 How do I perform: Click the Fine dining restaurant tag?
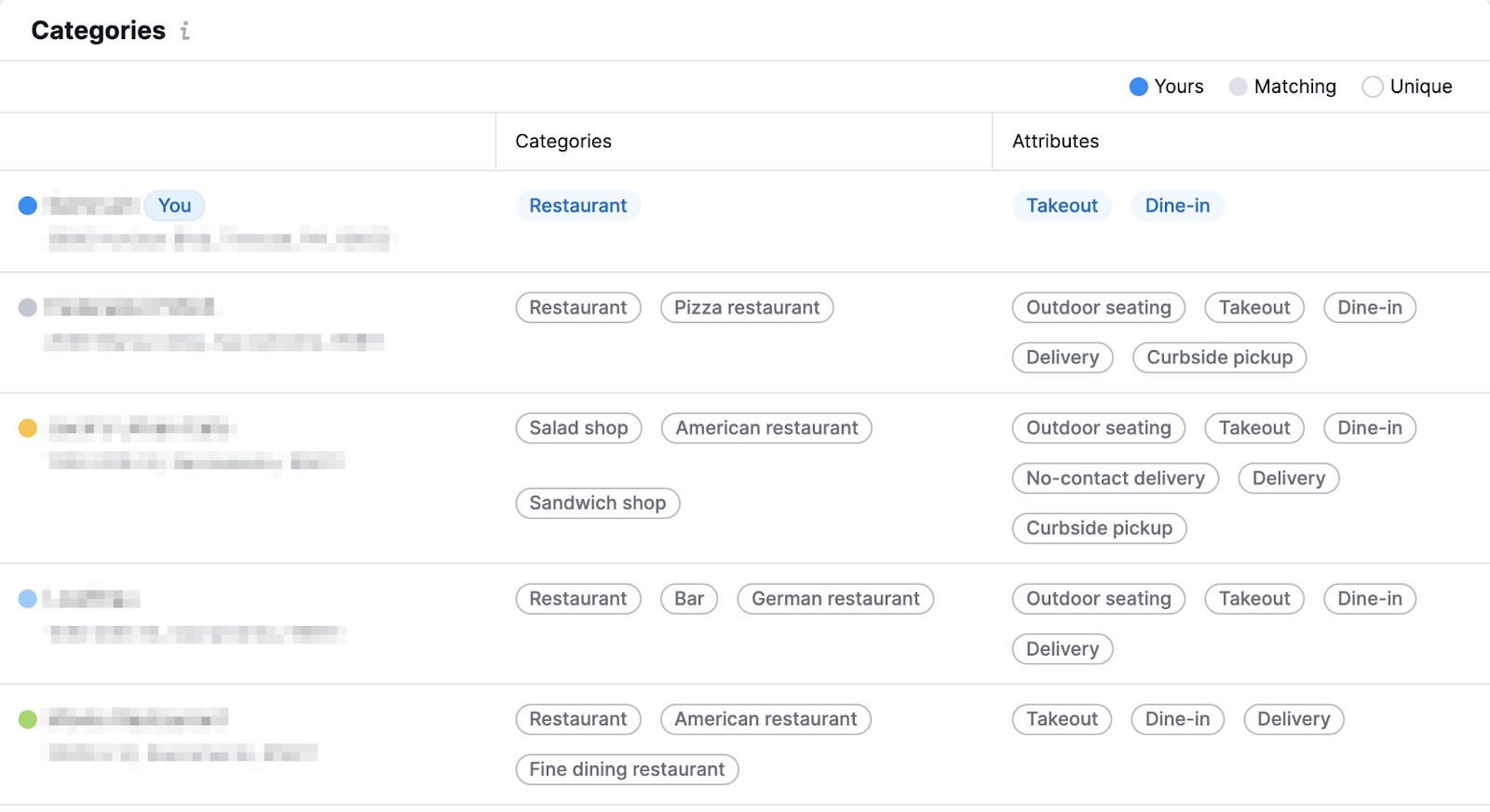pyautogui.click(x=627, y=769)
